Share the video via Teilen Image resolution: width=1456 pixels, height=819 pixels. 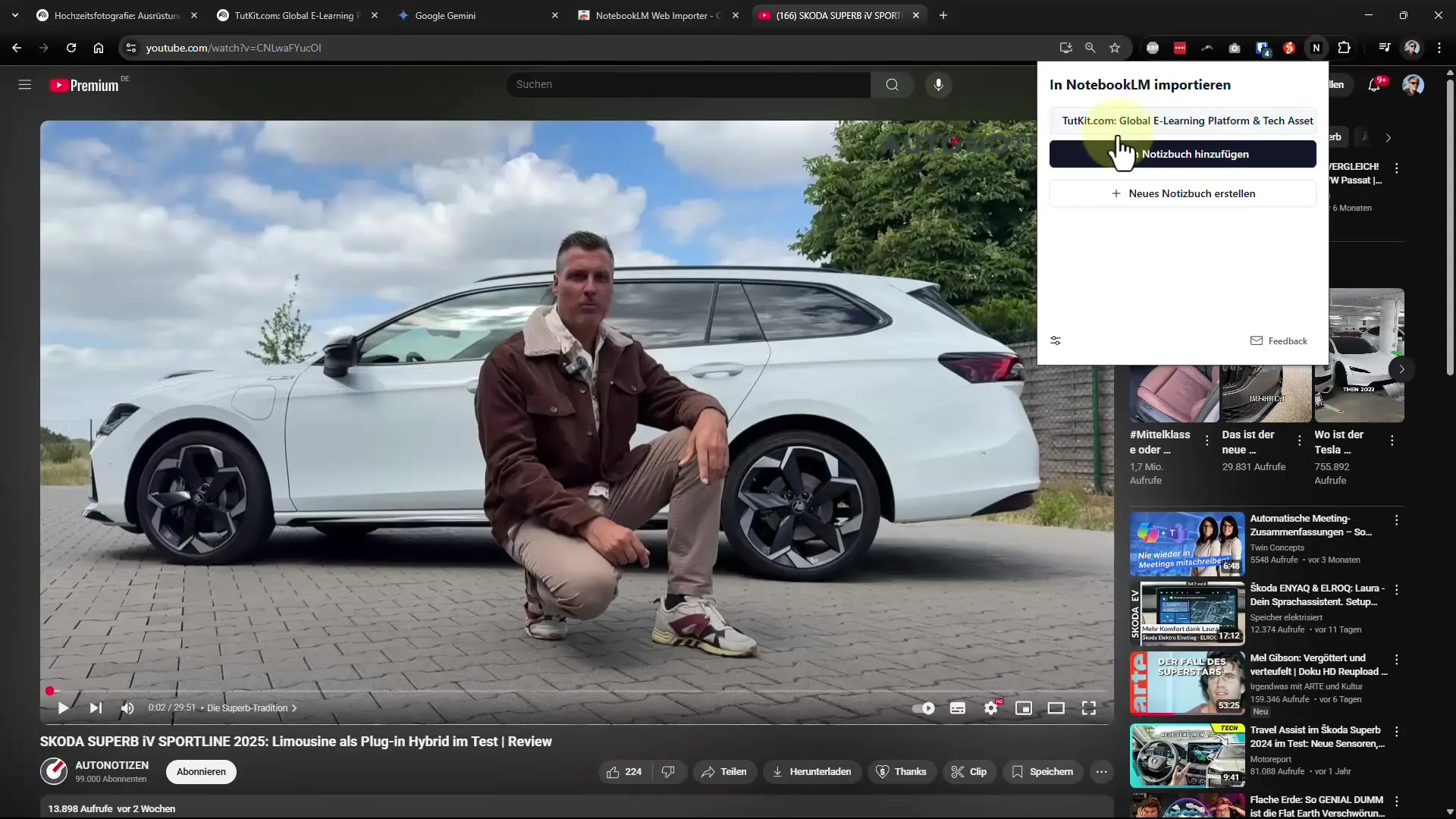(x=724, y=772)
